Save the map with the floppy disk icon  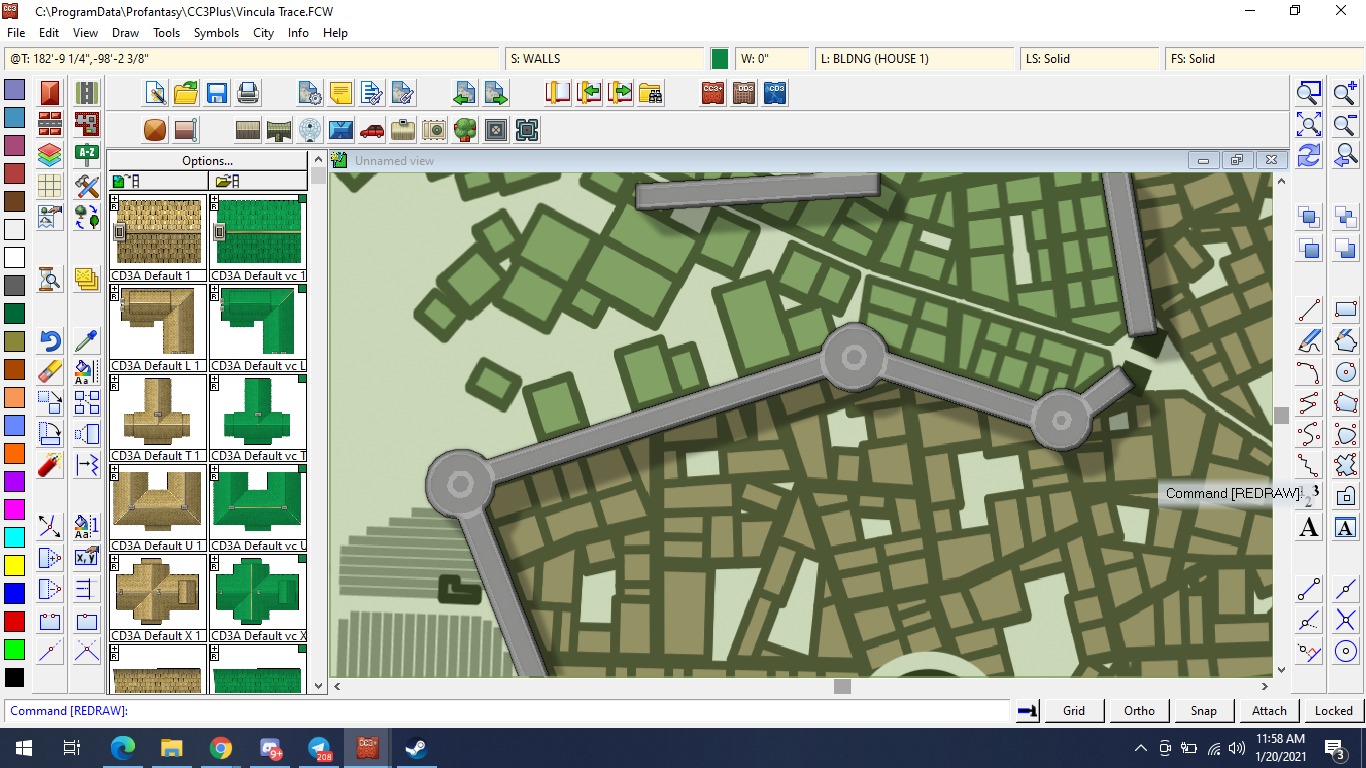pos(217,94)
